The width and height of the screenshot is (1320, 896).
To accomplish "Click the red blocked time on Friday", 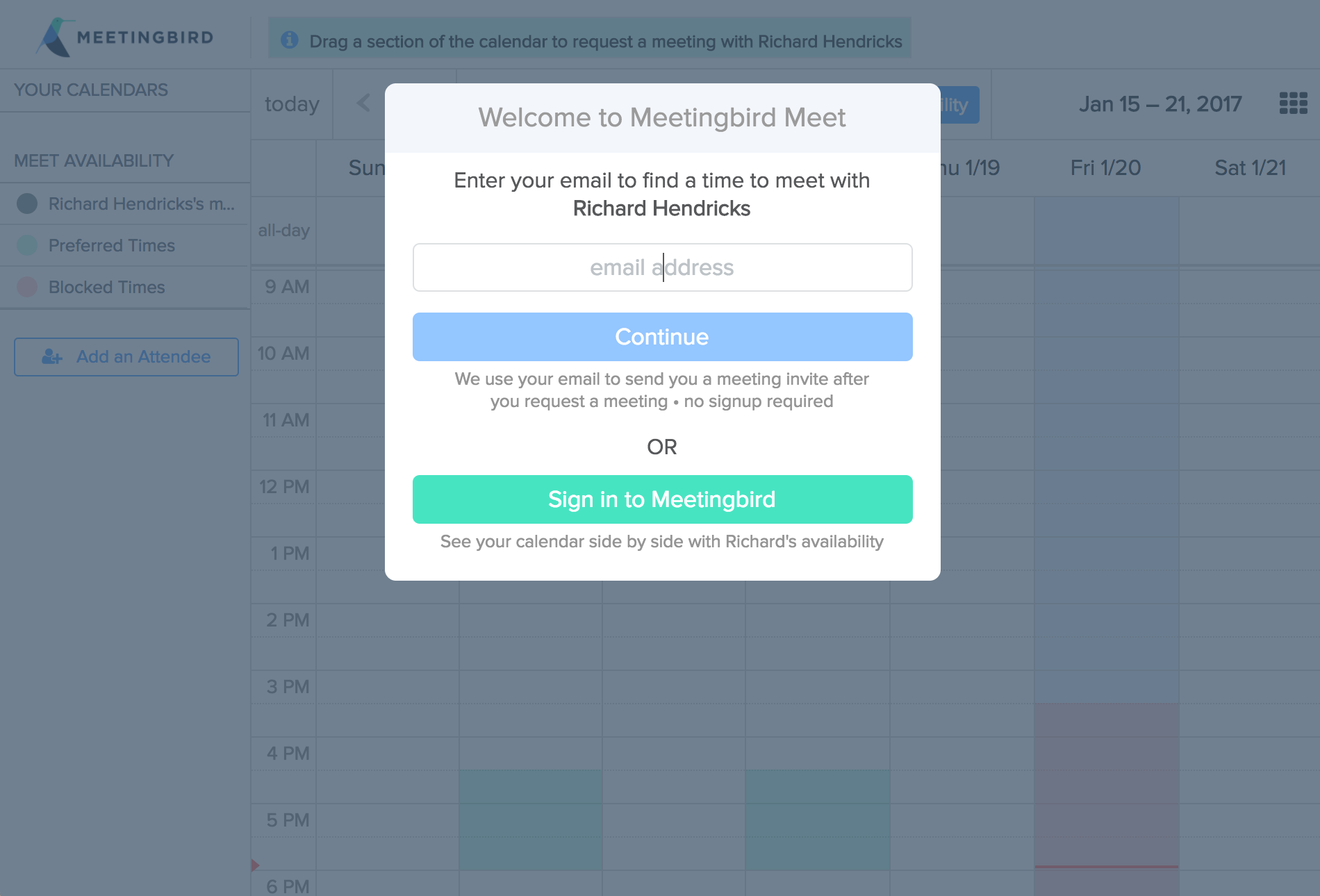I will 1106,785.
